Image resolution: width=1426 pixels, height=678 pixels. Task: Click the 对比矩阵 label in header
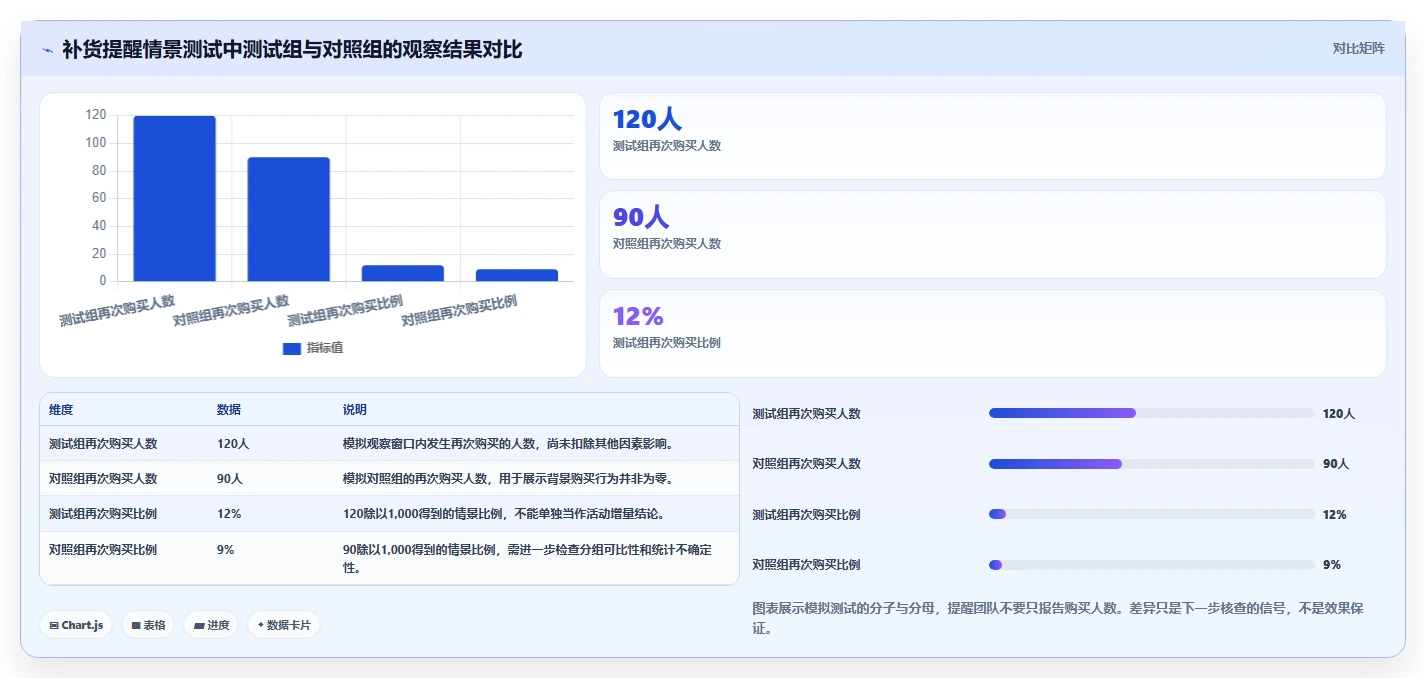(x=1358, y=49)
